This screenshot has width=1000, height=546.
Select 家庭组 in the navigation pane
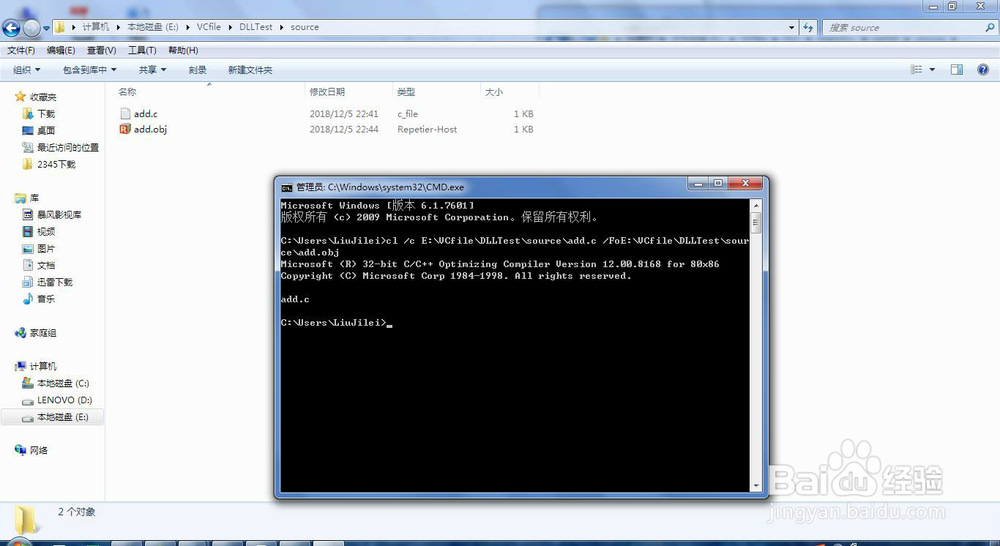43,332
